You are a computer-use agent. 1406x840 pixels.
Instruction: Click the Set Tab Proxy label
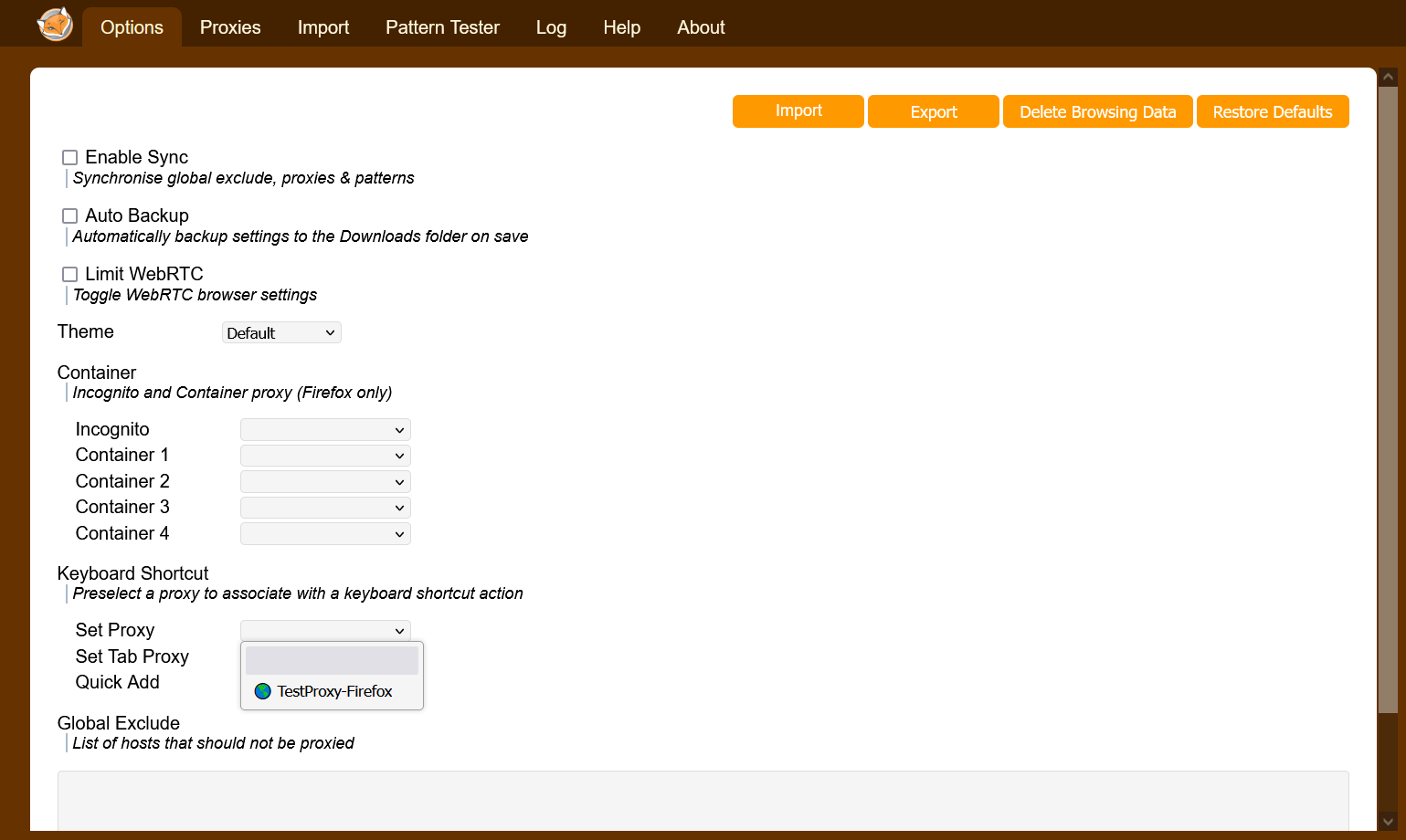[x=132, y=656]
